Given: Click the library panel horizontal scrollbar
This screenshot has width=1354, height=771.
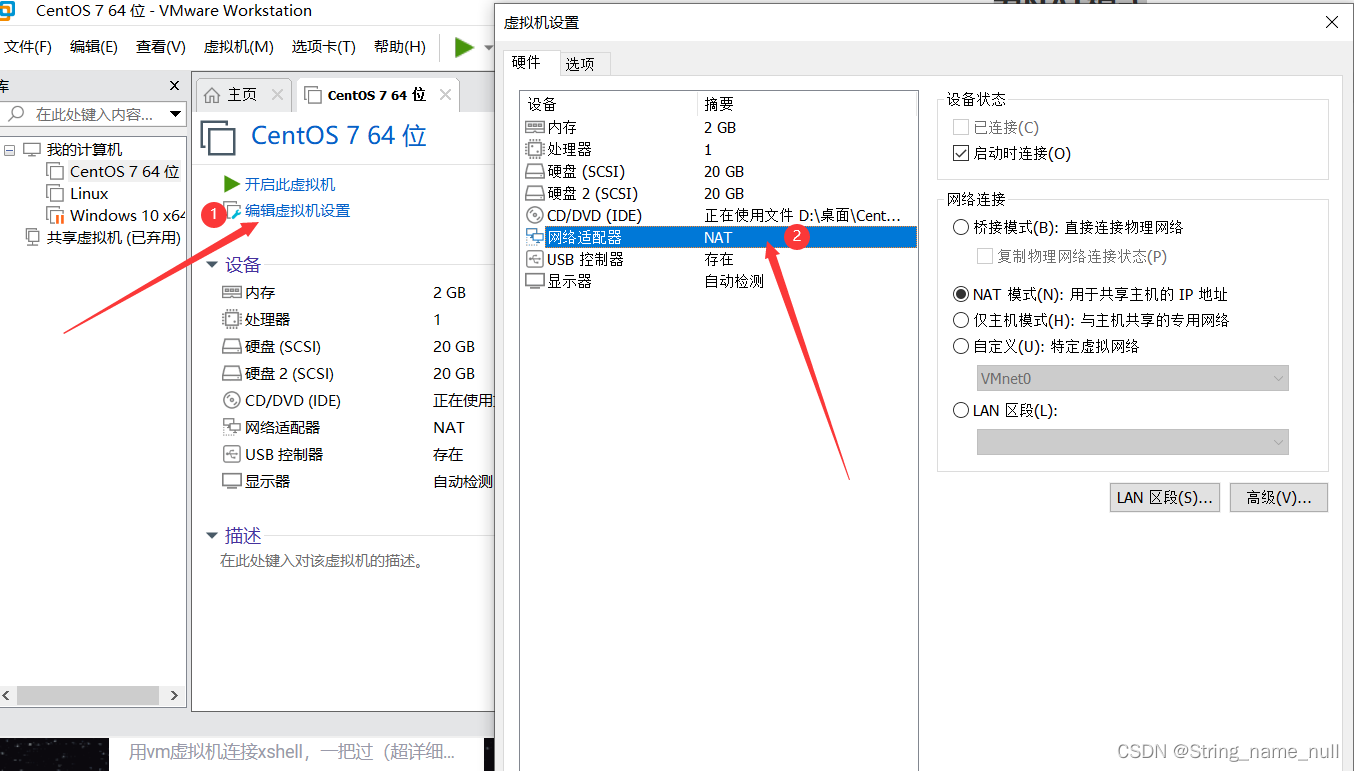Looking at the screenshot, I should 88,695.
